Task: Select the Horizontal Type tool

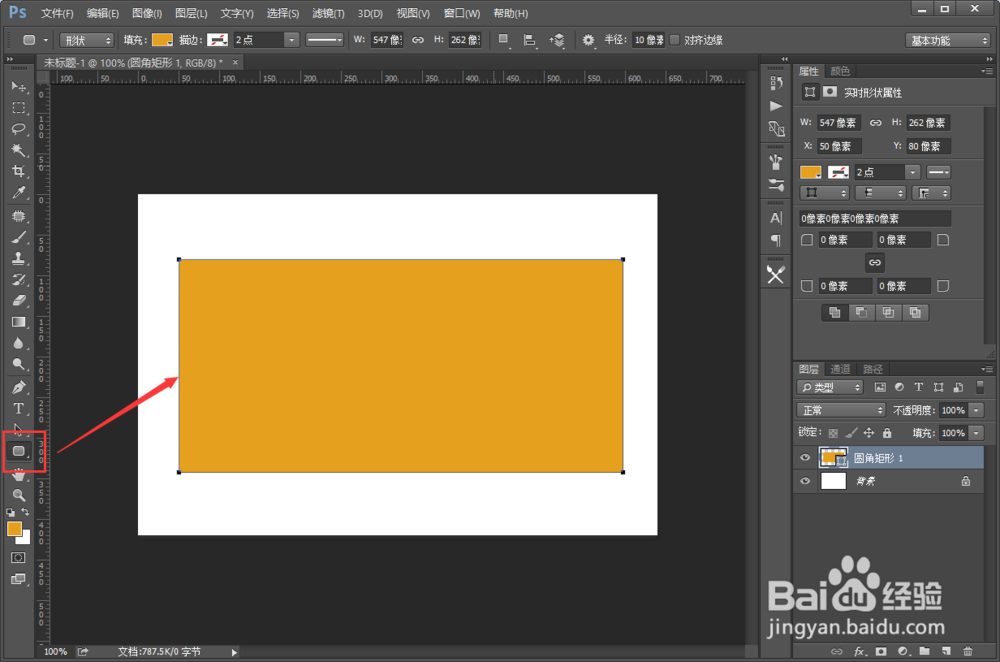Action: pyautogui.click(x=18, y=408)
